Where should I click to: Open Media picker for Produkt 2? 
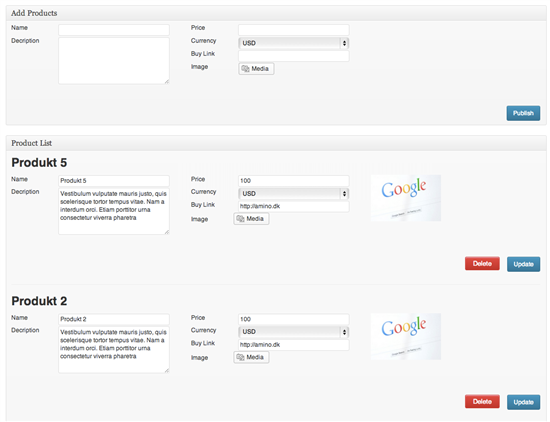[251, 357]
